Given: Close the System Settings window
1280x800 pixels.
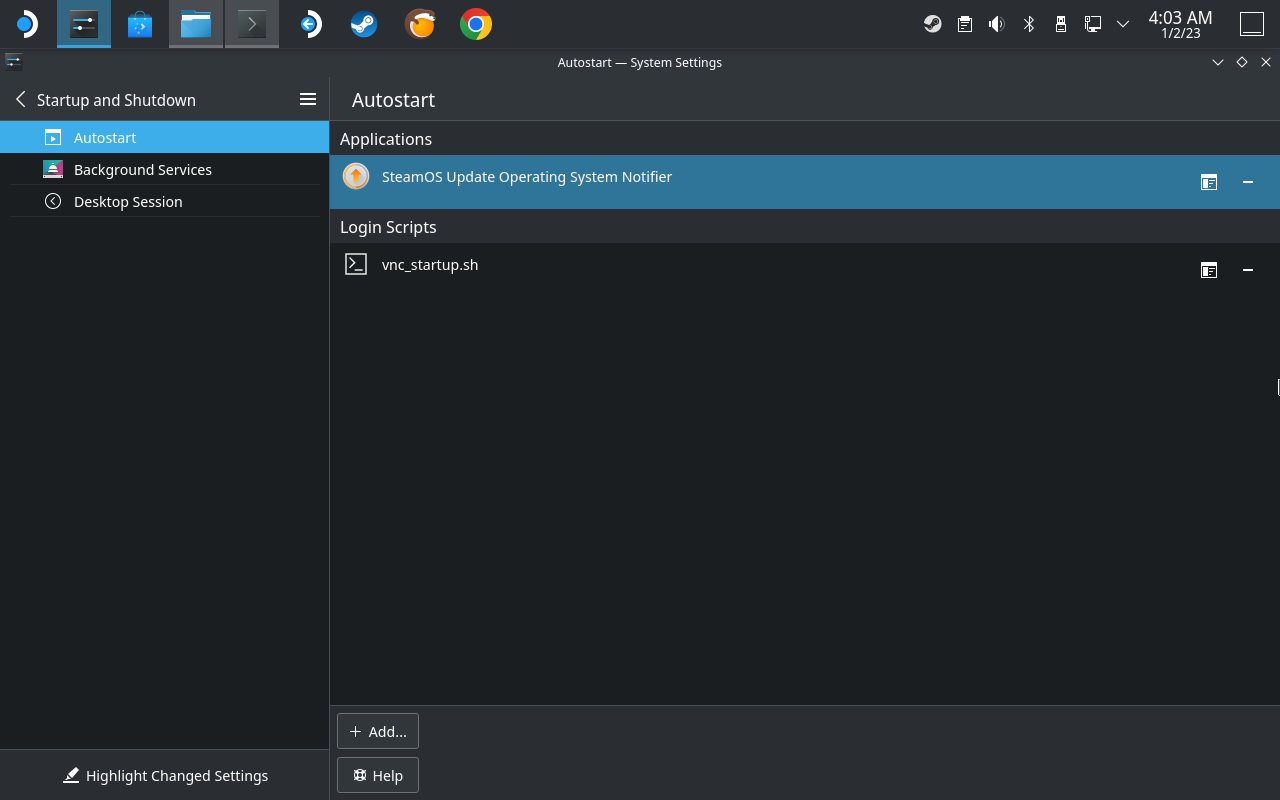Looking at the screenshot, I should pyautogui.click(x=1266, y=62).
